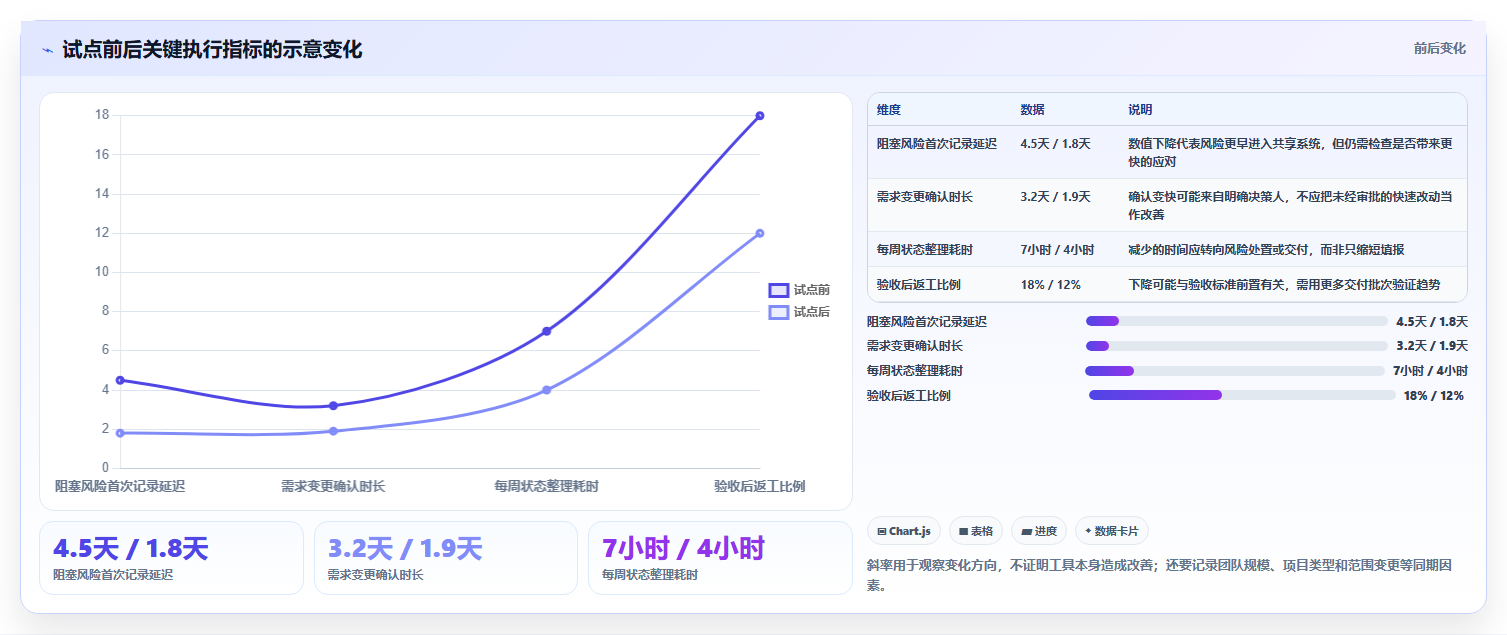Click the 阻塞风险首次记录延迟 progress bar
1507x635 pixels.
click(1236, 321)
